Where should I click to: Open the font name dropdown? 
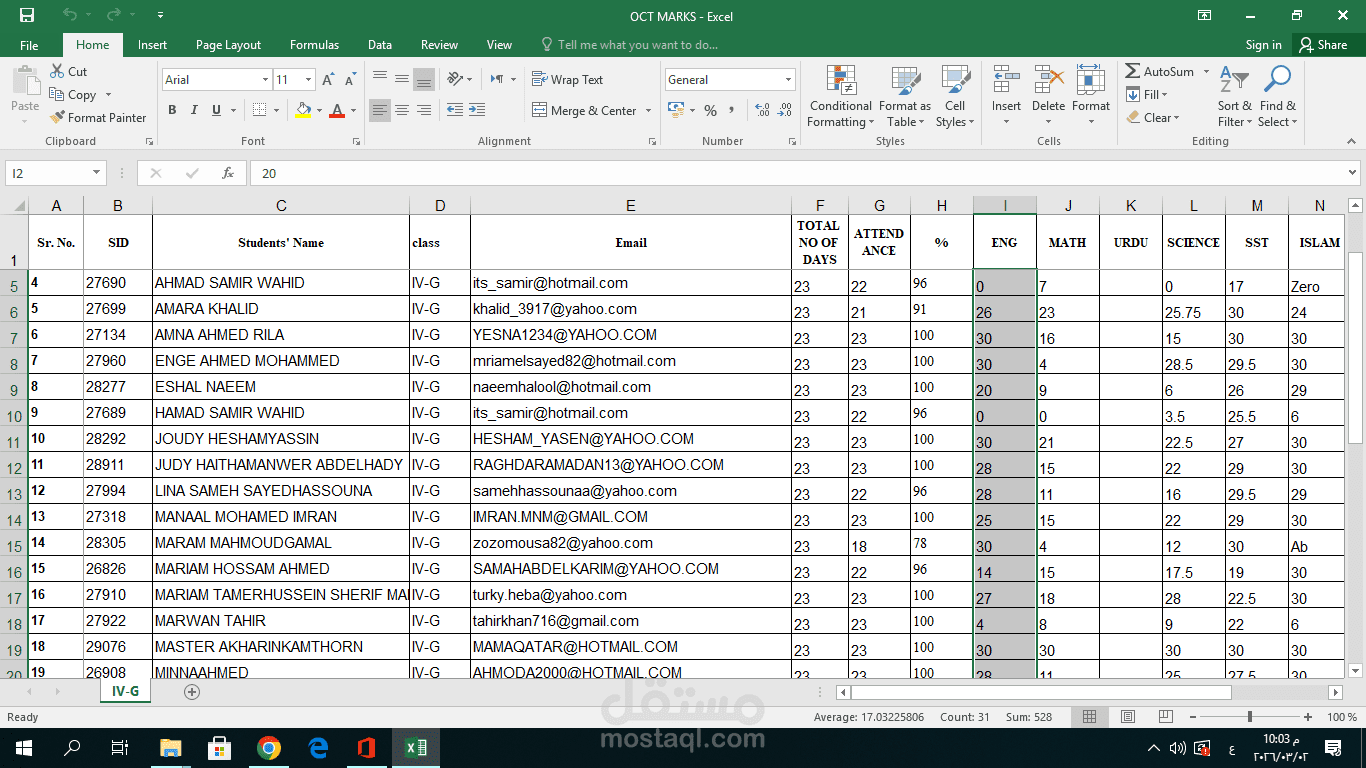tap(265, 80)
